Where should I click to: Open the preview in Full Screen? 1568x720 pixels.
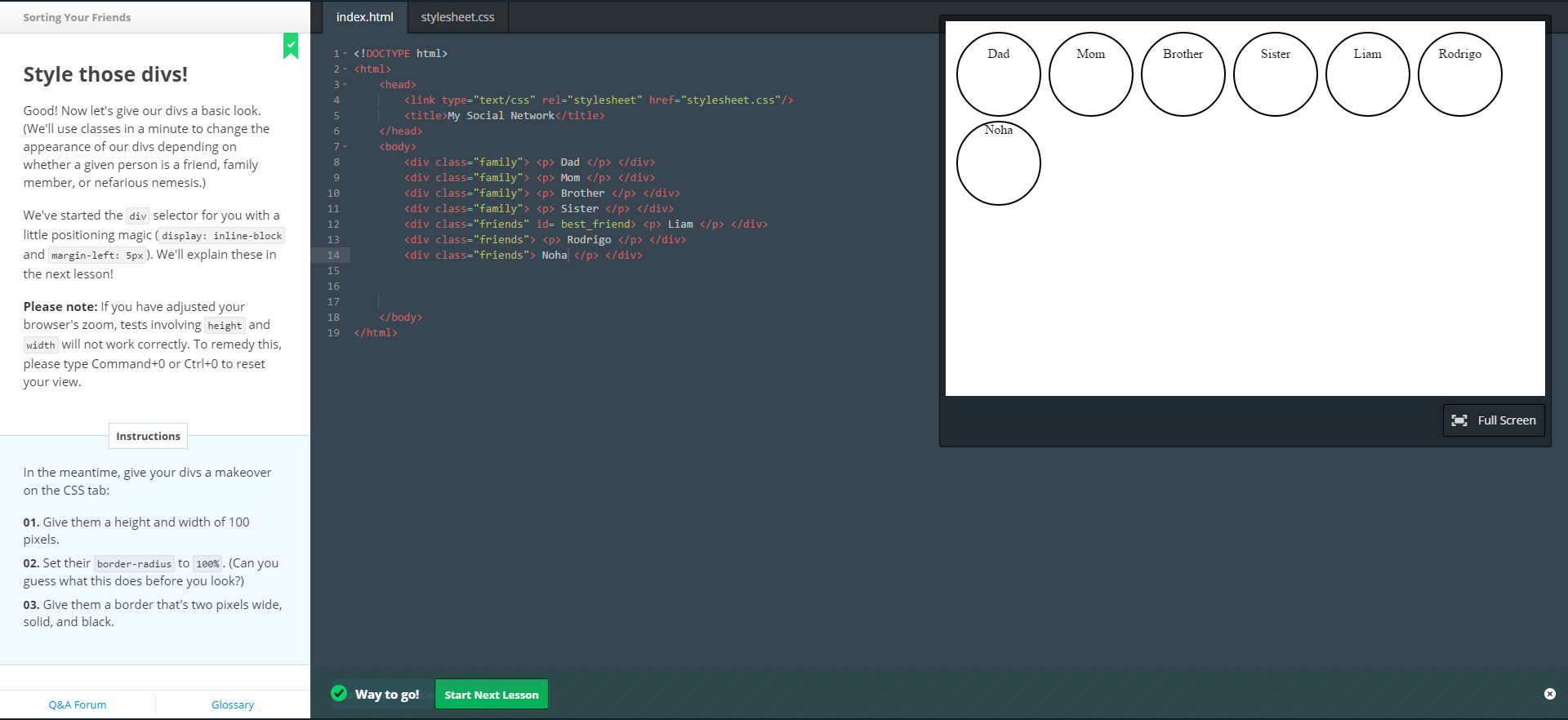(1493, 420)
